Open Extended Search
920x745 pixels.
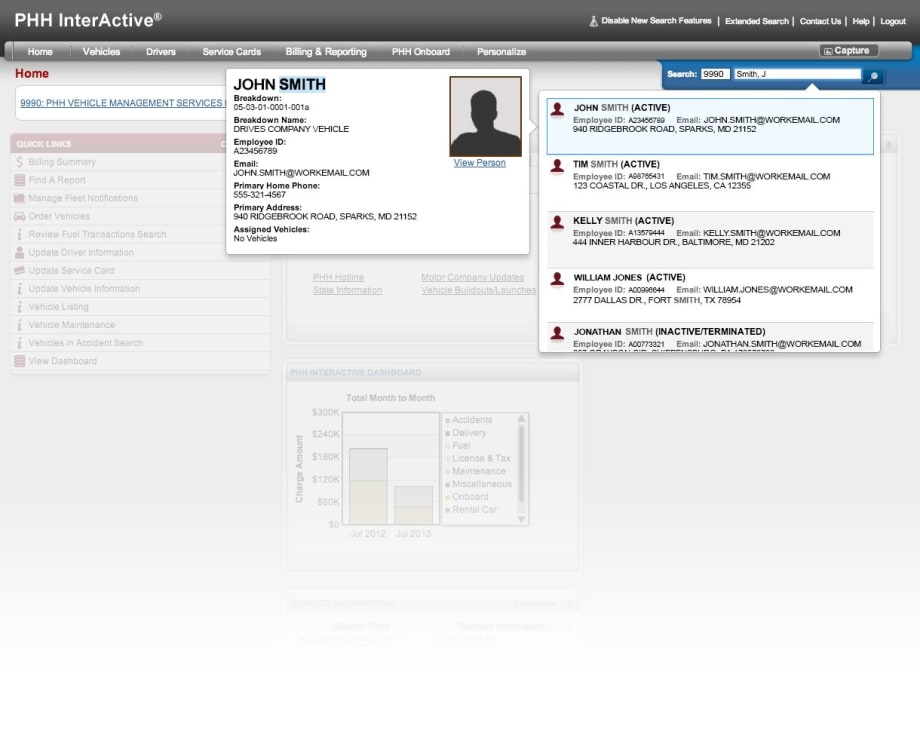point(757,21)
